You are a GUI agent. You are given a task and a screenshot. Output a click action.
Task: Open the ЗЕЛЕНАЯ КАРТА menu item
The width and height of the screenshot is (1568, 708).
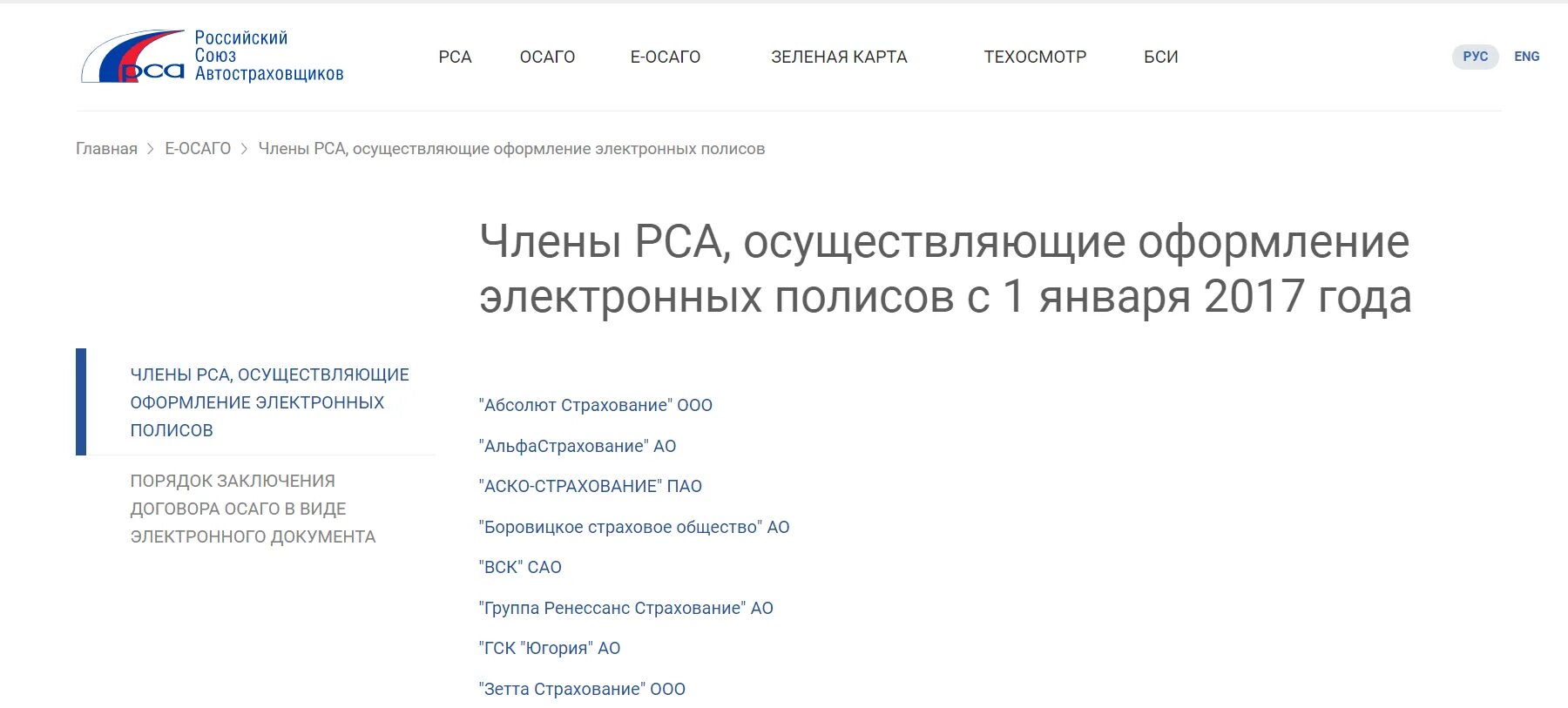839,57
